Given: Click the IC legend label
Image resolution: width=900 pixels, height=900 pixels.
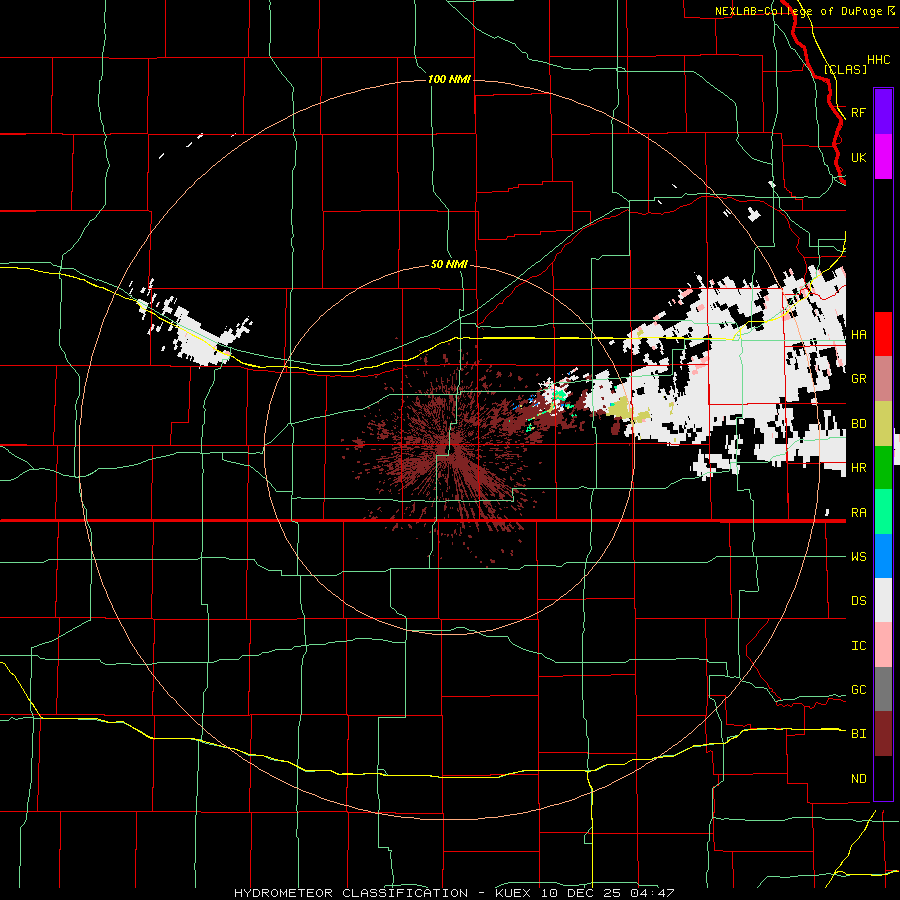Looking at the screenshot, I should point(859,646).
